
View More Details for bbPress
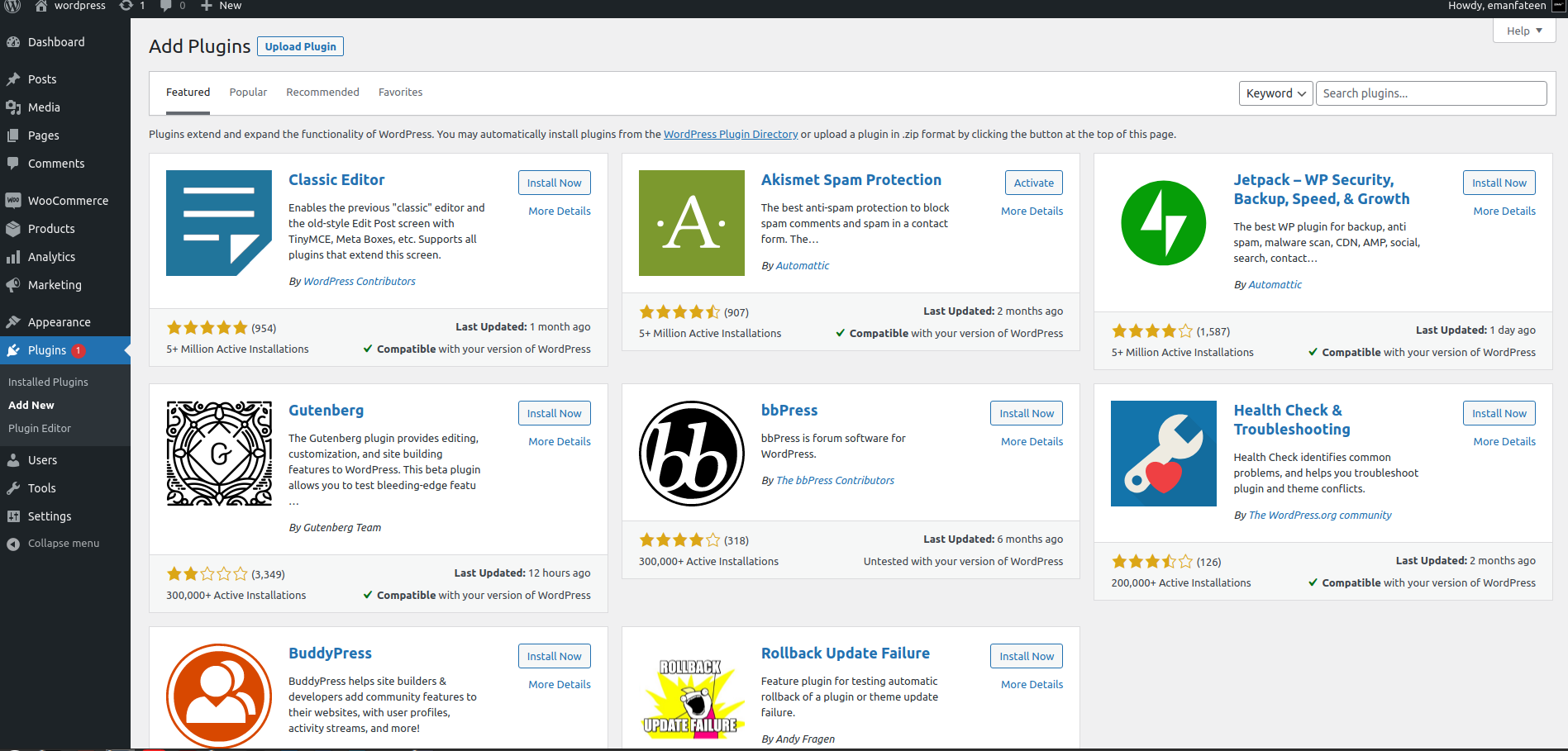tap(1032, 442)
